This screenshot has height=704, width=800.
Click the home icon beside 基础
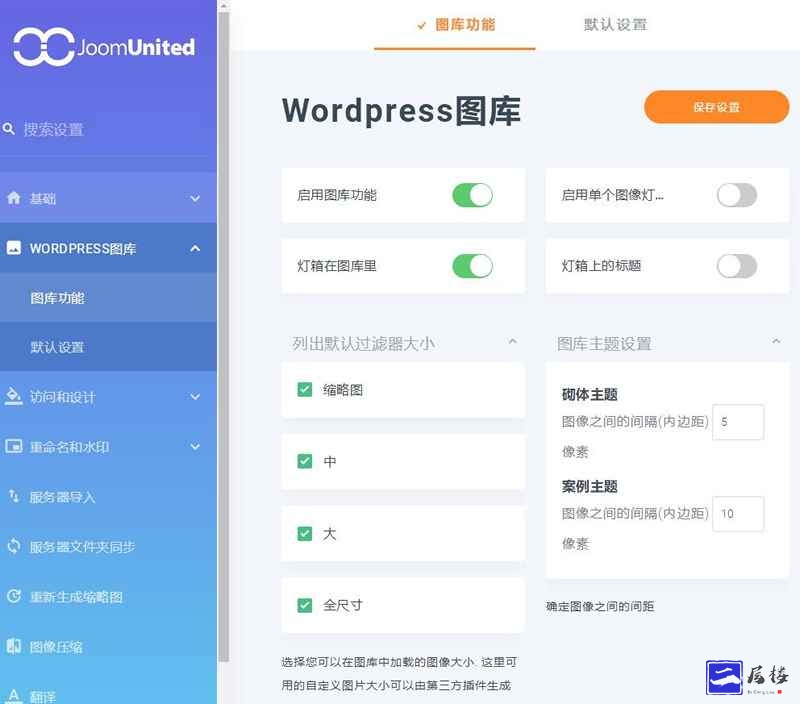tap(14, 198)
